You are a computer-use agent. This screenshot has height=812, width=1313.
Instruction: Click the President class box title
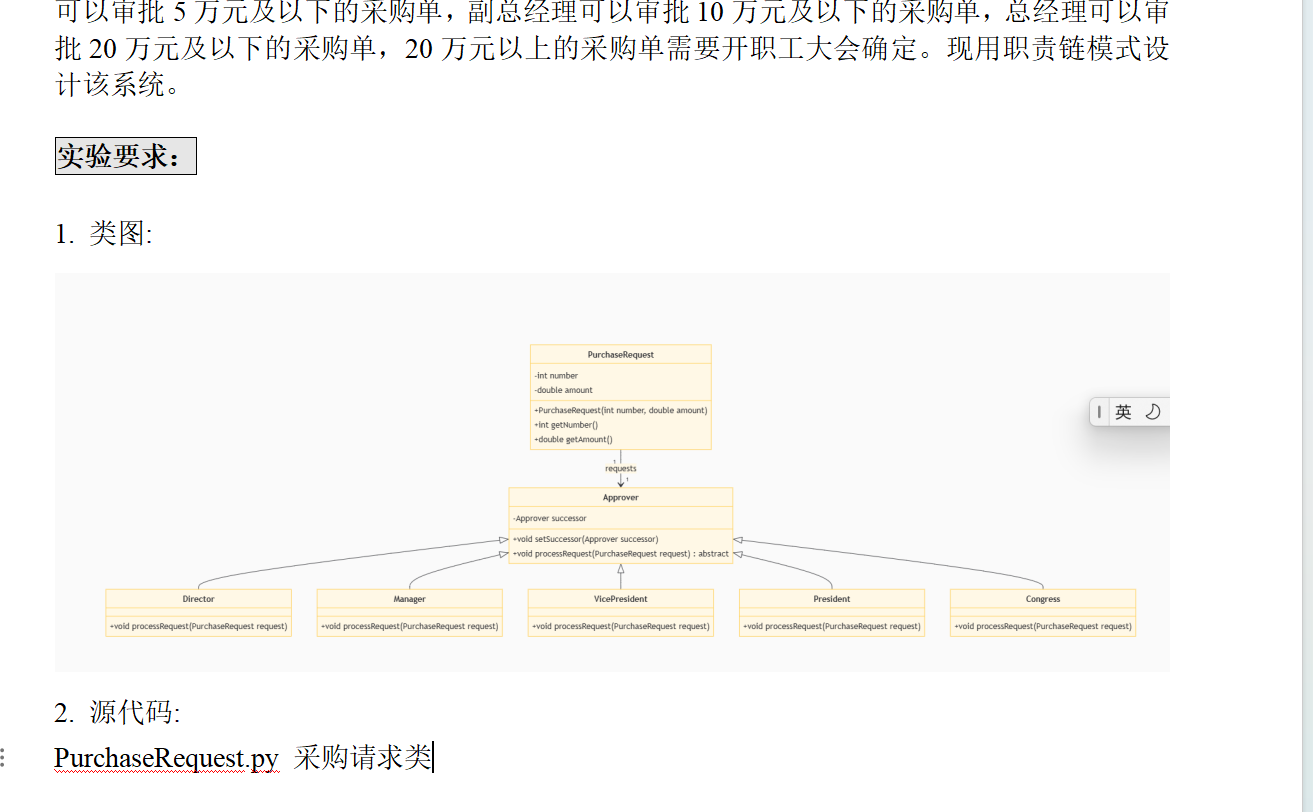[x=831, y=599]
